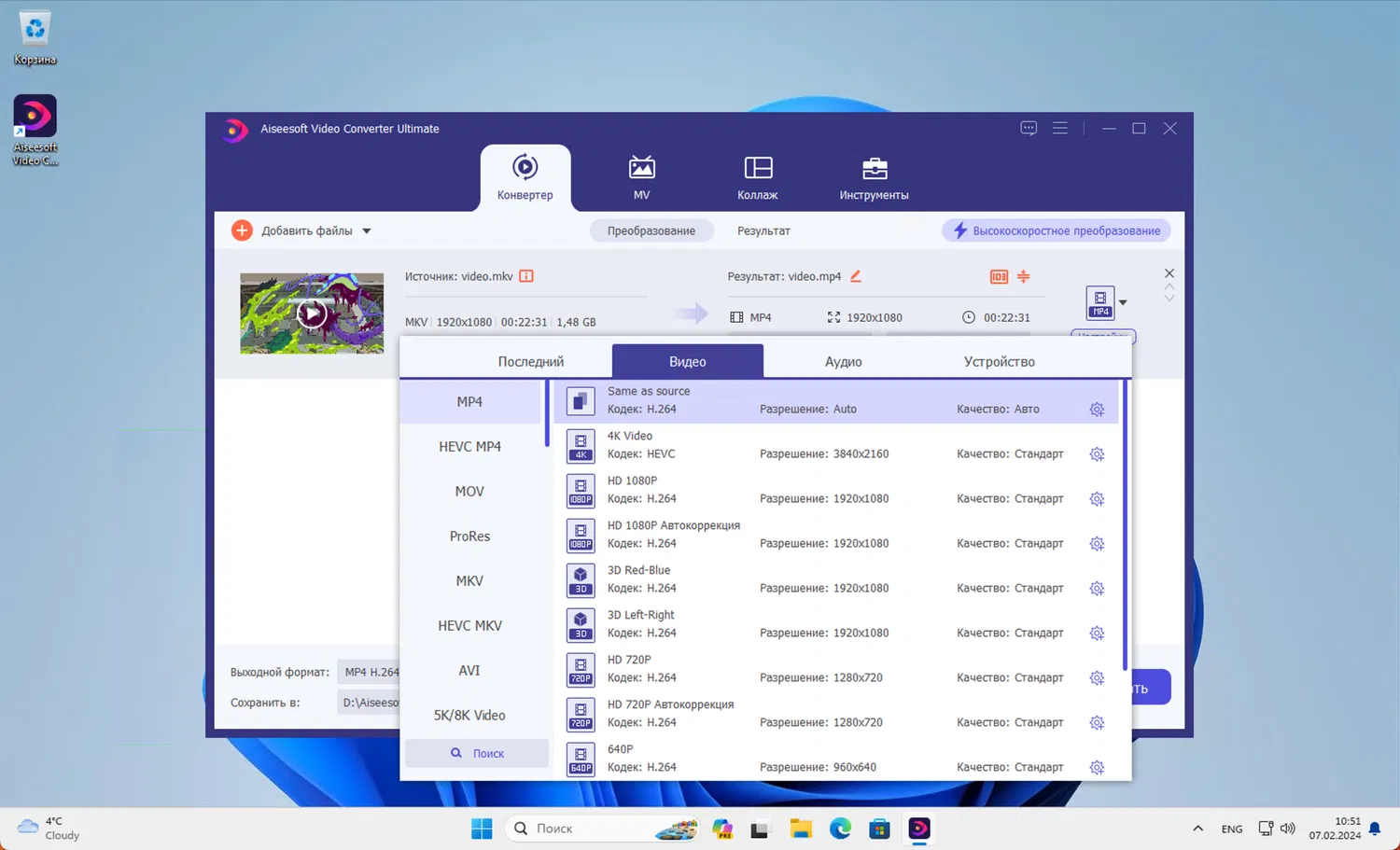
Task: Open settings gear for 4K Video preset
Action: pyautogui.click(x=1097, y=454)
